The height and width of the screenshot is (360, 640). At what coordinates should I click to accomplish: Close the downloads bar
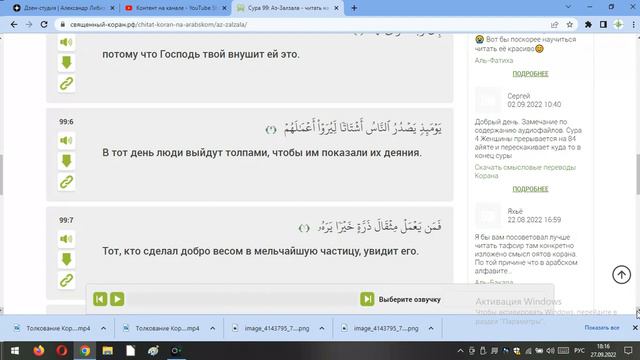635,328
